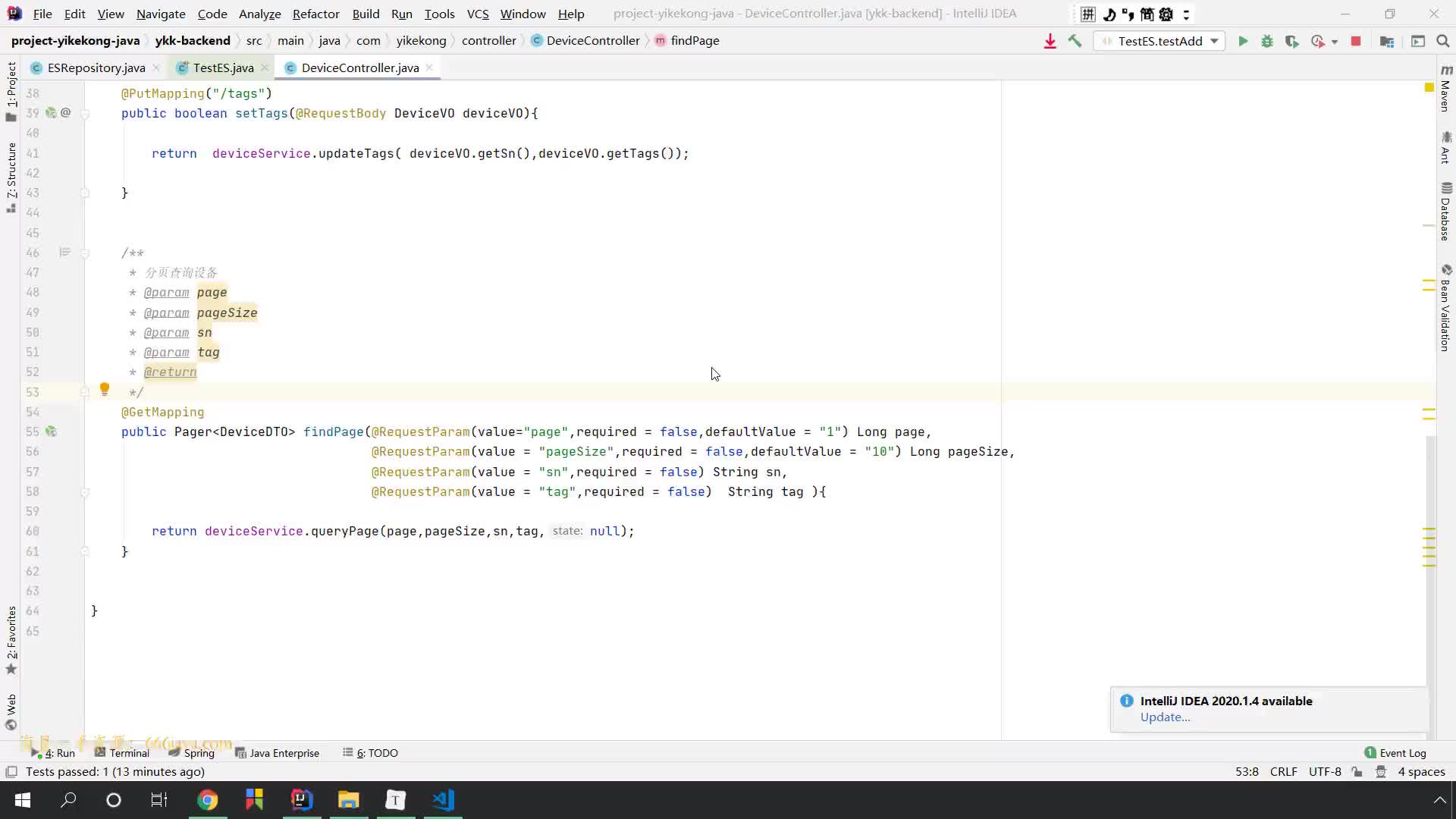Viewport: 1456px width, 819px height.
Task: Open Web tool window sidebar
Action: click(11, 712)
